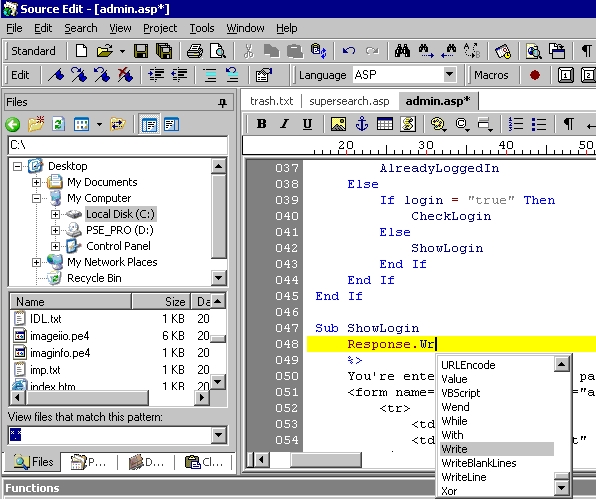The height and width of the screenshot is (499, 596).
Task: Expand Local Disk (C:) node
Action: (55, 214)
